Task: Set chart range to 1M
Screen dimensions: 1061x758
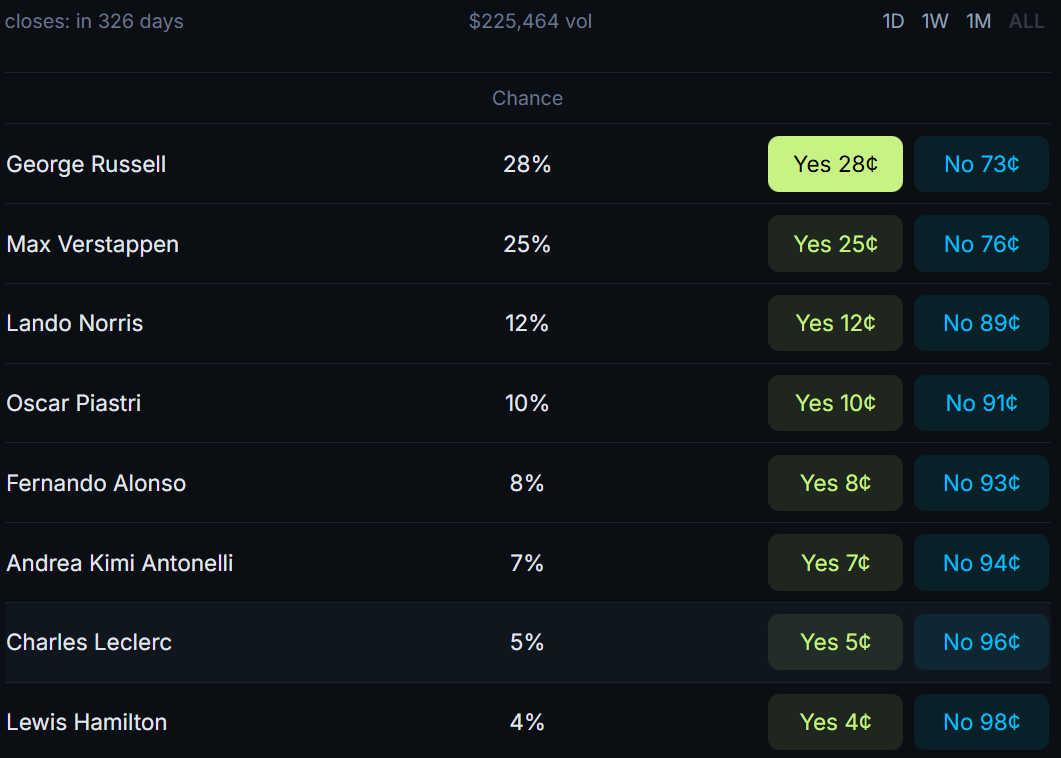Action: pos(978,21)
